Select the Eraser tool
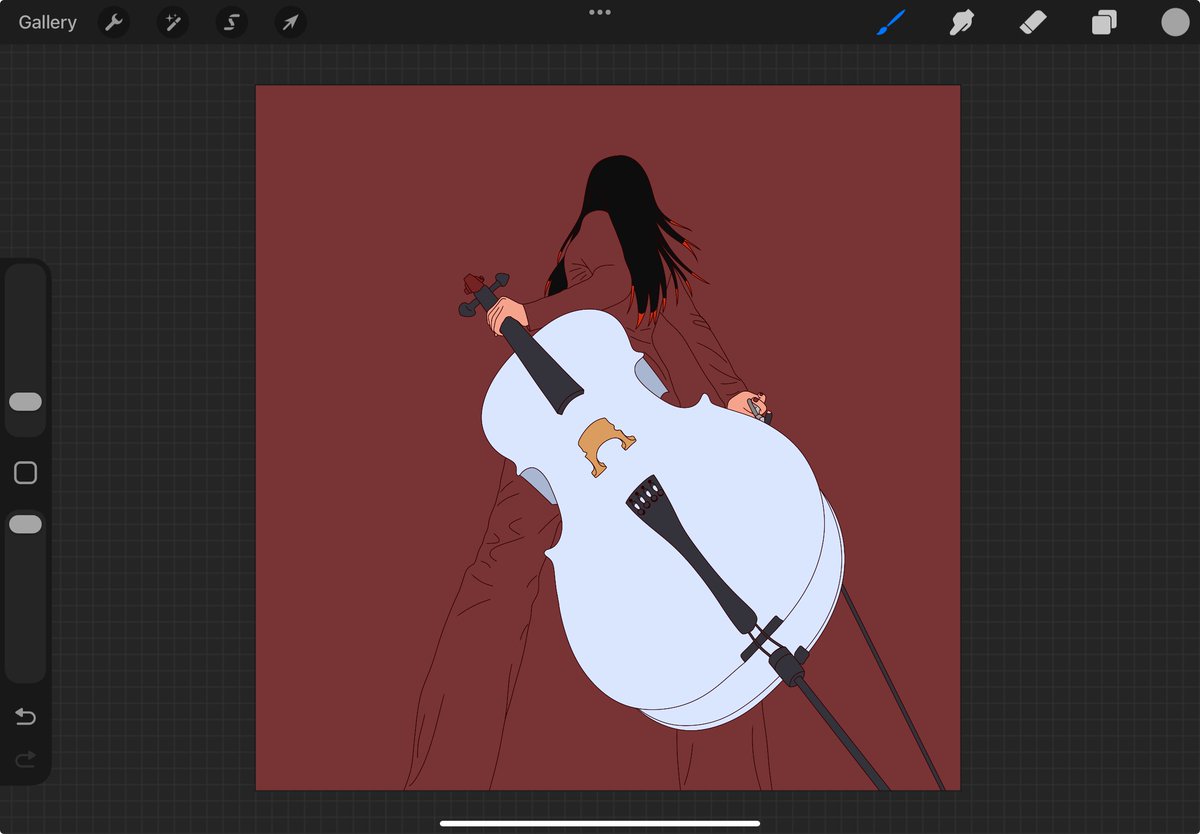Viewport: 1200px width, 834px height. click(x=1032, y=22)
